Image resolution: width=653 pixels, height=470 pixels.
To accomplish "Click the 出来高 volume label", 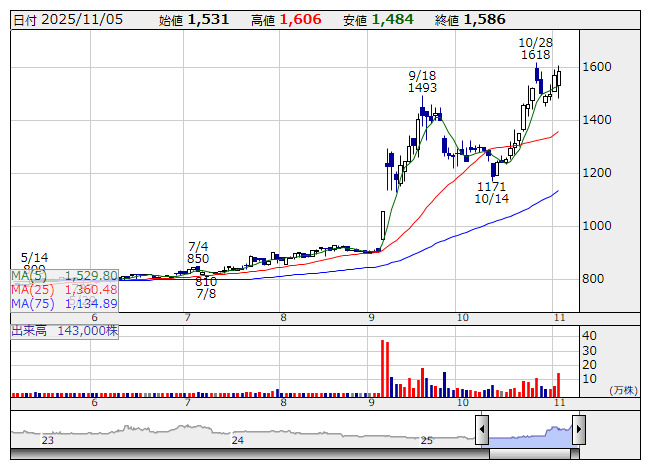I will pos(65,329).
